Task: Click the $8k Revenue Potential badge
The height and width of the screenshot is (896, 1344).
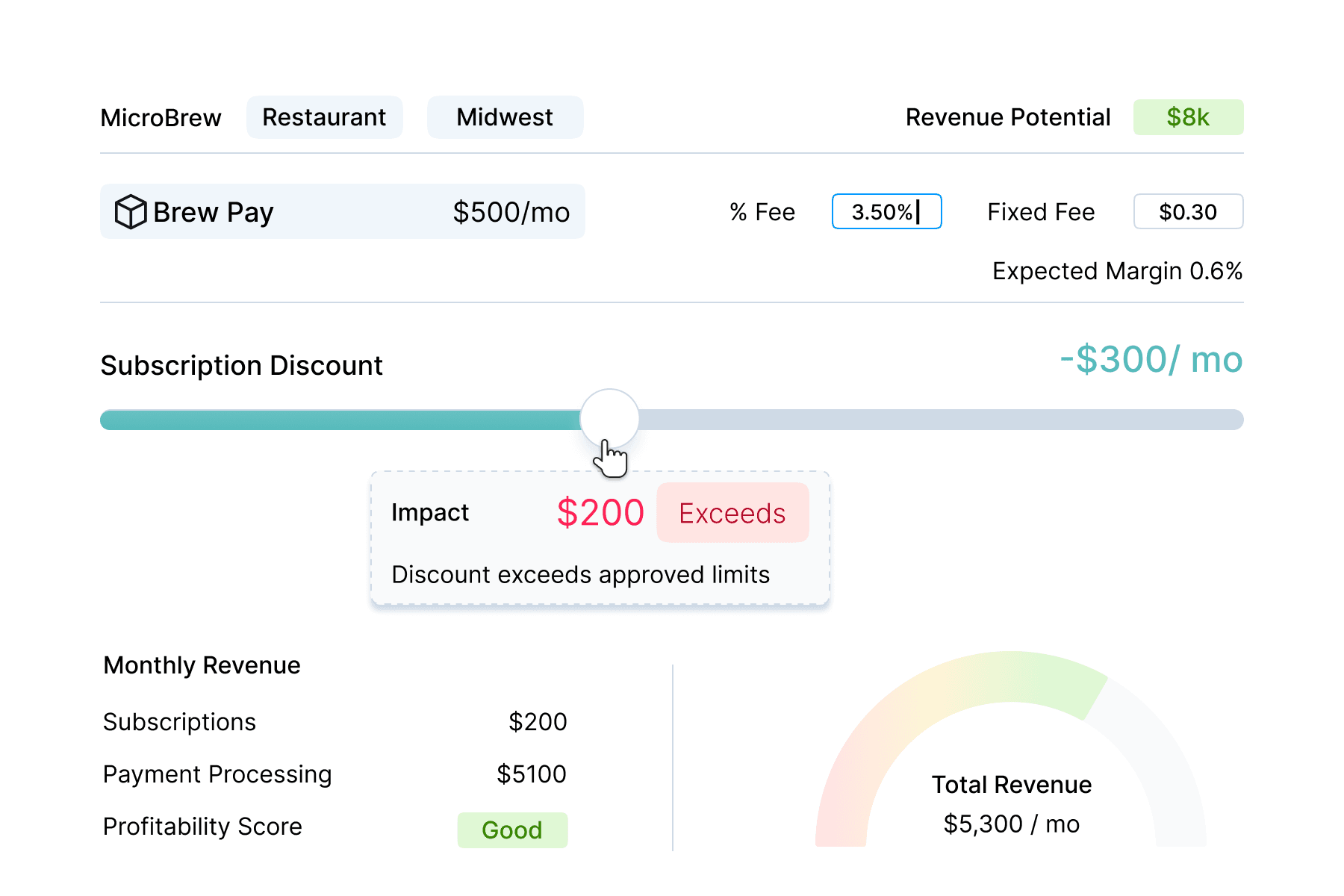Action: click(x=1187, y=117)
